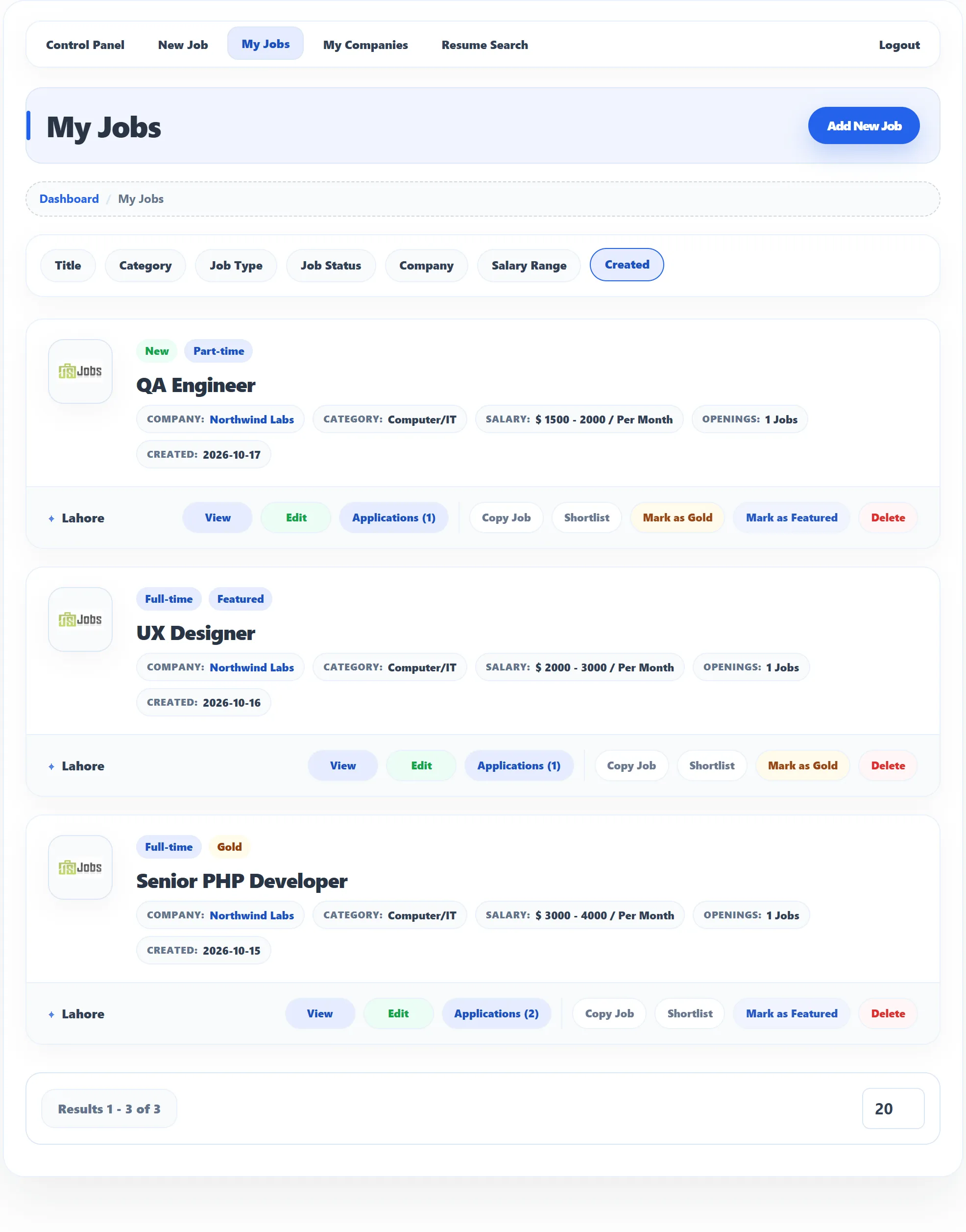Viewport: 966px width, 1232px height.
Task: Copy the QA Engineer job
Action: click(506, 517)
